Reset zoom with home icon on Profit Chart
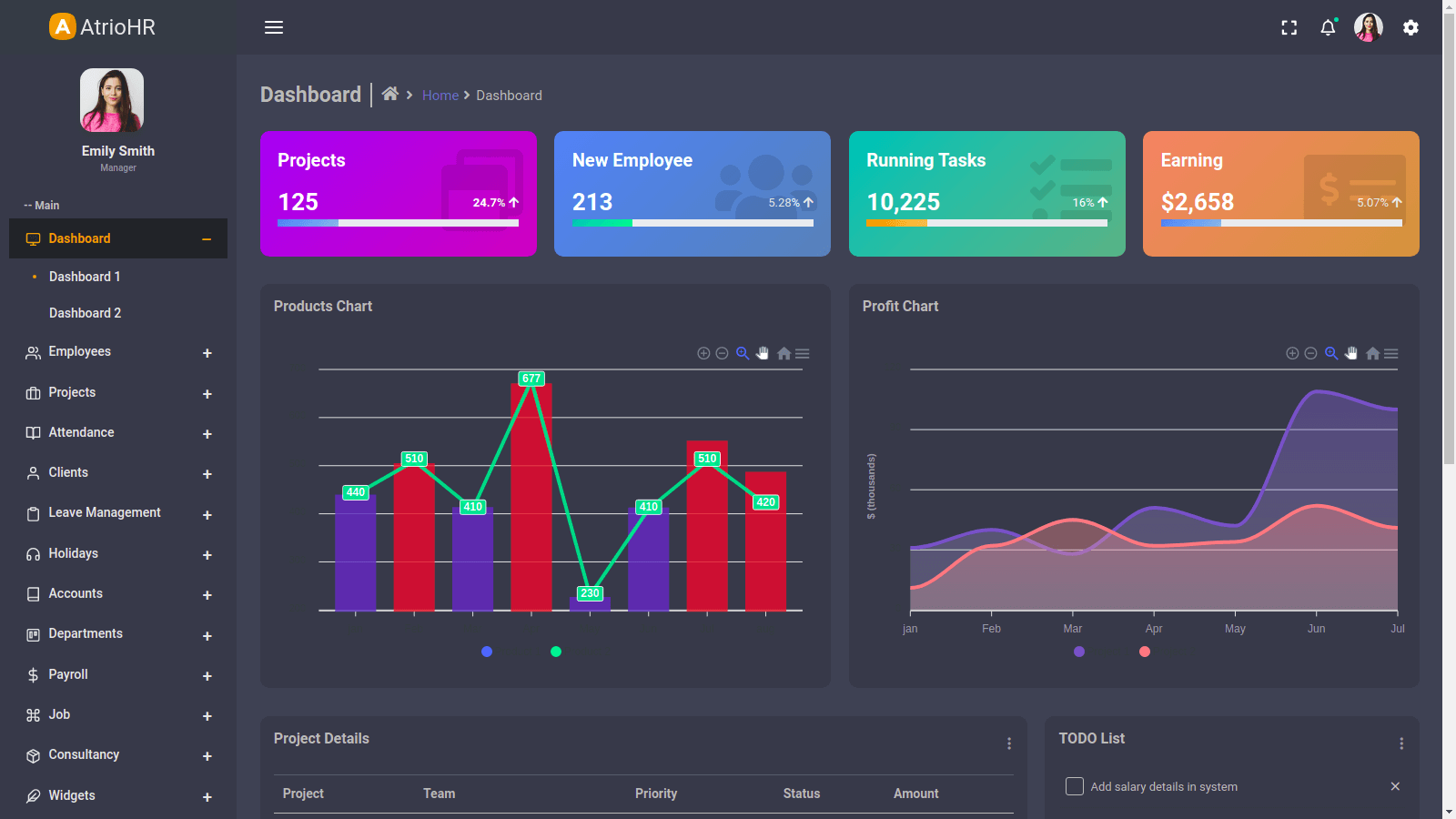1456x819 pixels. click(x=1372, y=353)
